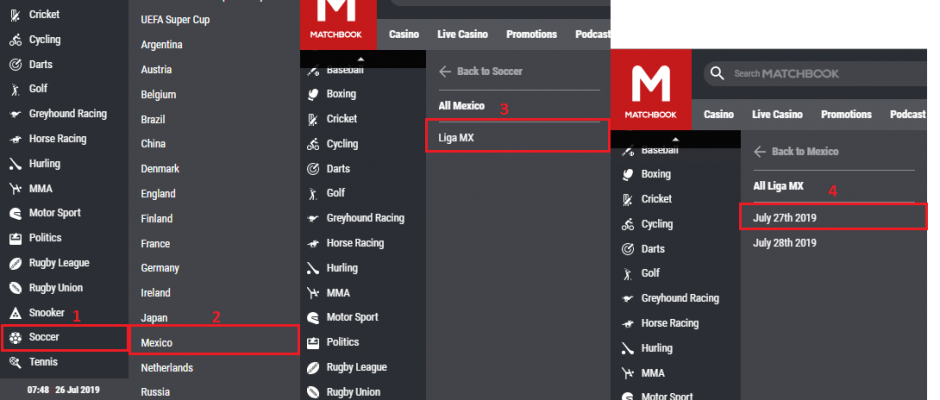Click the tennis racket icon beside Tennis

(x=16, y=362)
